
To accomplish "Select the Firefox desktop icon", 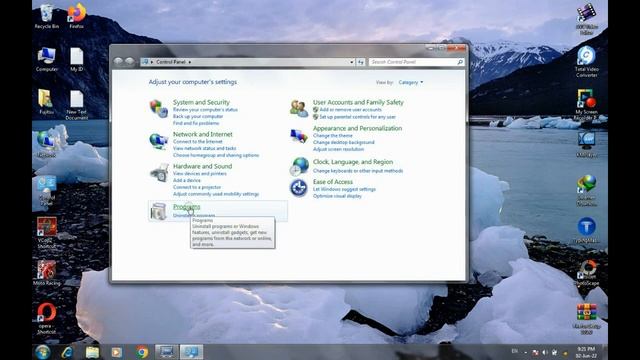I will coord(76,17).
